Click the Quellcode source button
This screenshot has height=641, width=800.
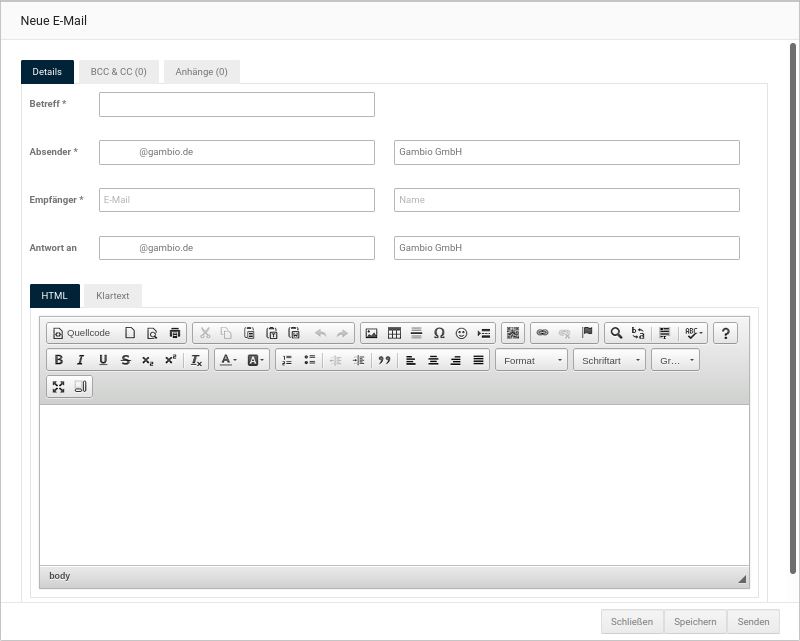(81, 333)
